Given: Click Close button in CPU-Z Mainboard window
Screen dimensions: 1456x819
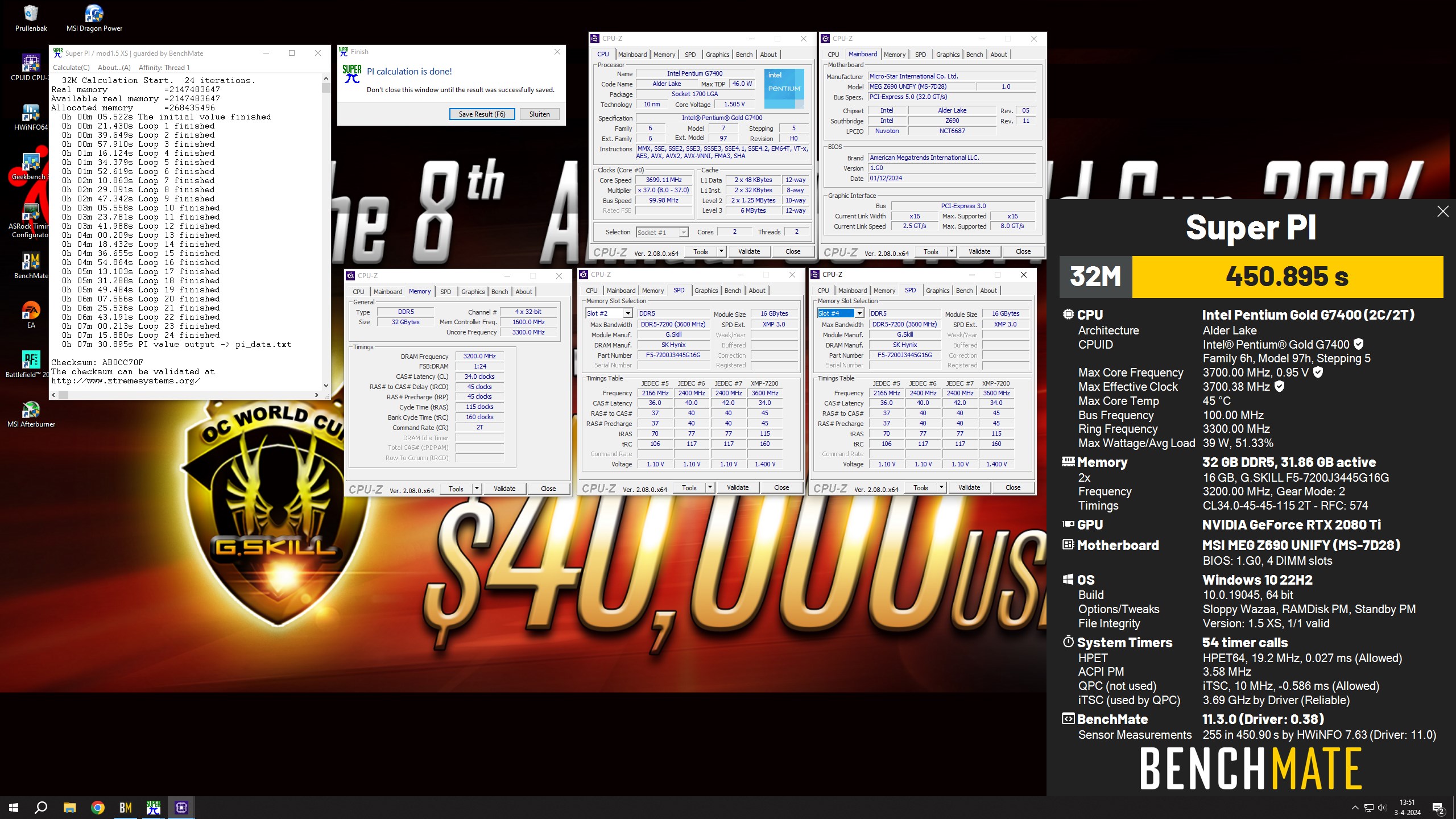Looking at the screenshot, I should tap(1023, 251).
